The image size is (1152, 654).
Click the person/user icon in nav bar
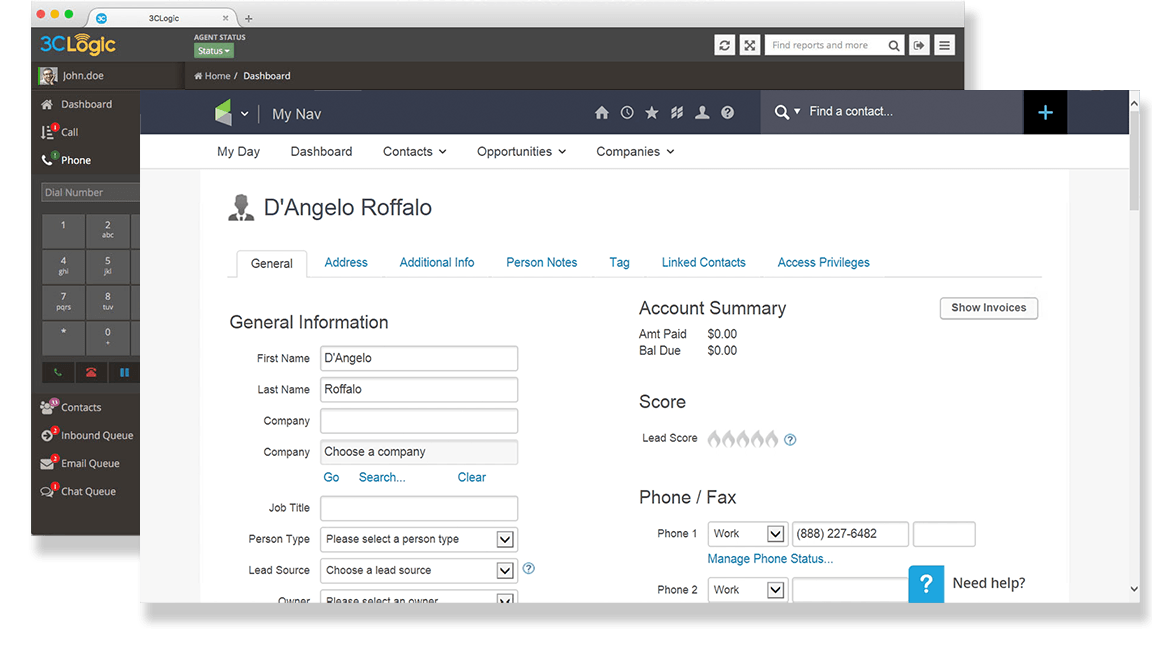click(x=702, y=112)
